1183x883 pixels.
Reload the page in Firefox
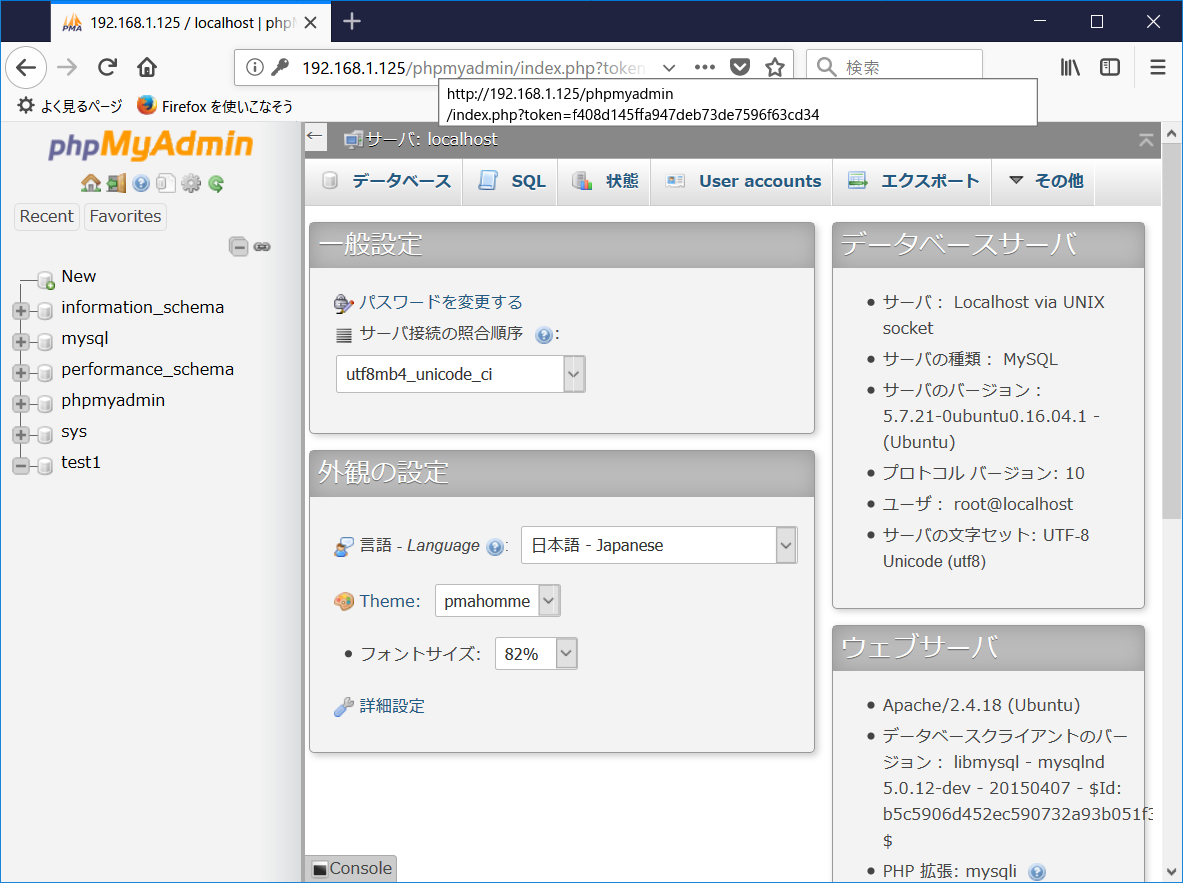107,67
